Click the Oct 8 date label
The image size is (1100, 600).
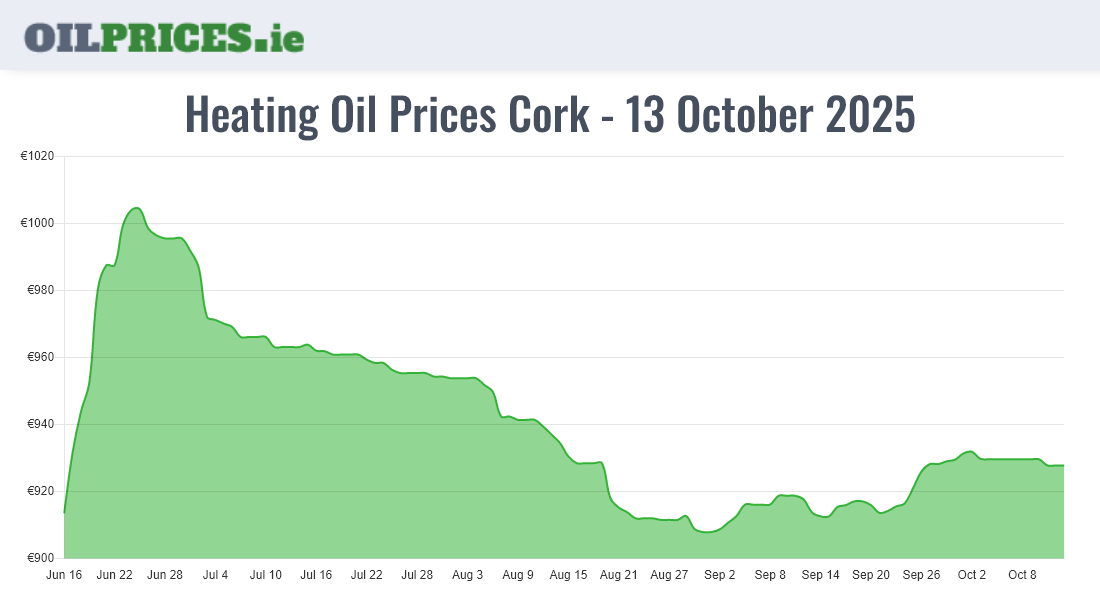click(1022, 575)
